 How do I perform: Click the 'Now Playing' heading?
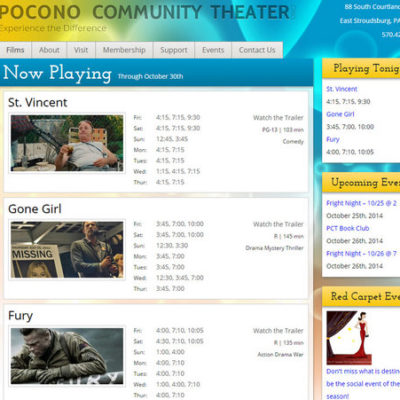tap(57, 73)
